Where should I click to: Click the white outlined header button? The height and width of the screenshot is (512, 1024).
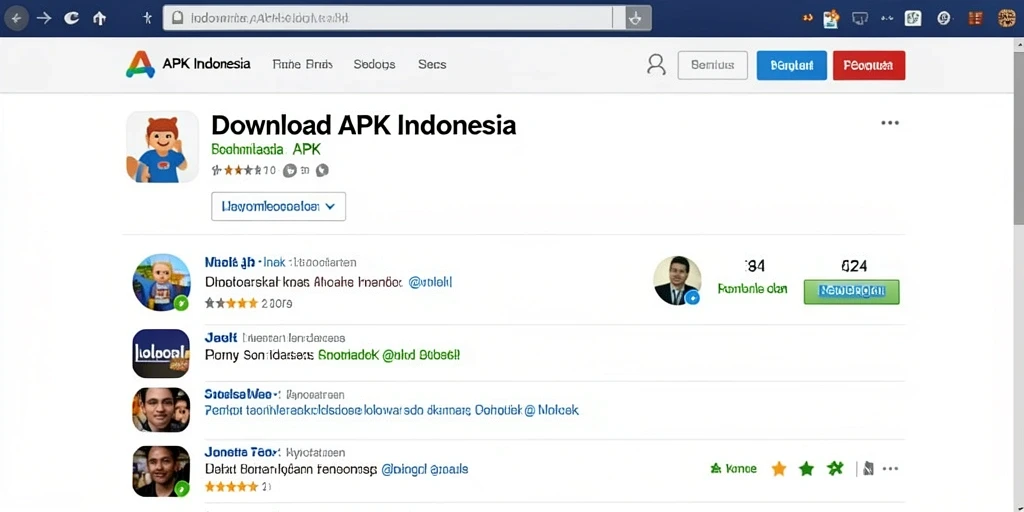[x=712, y=65]
